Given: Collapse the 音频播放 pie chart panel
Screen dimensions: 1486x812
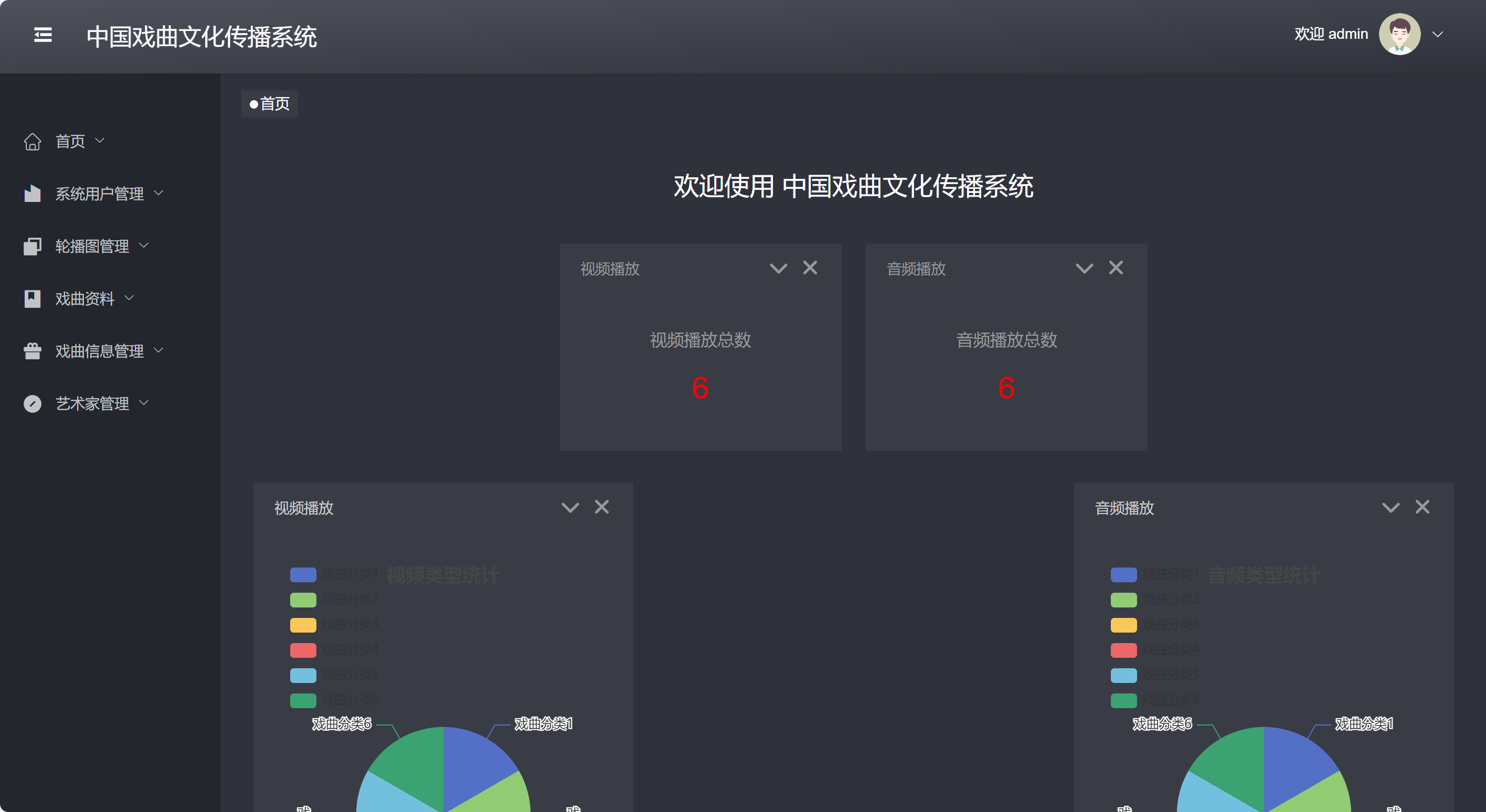Looking at the screenshot, I should pos(1391,508).
